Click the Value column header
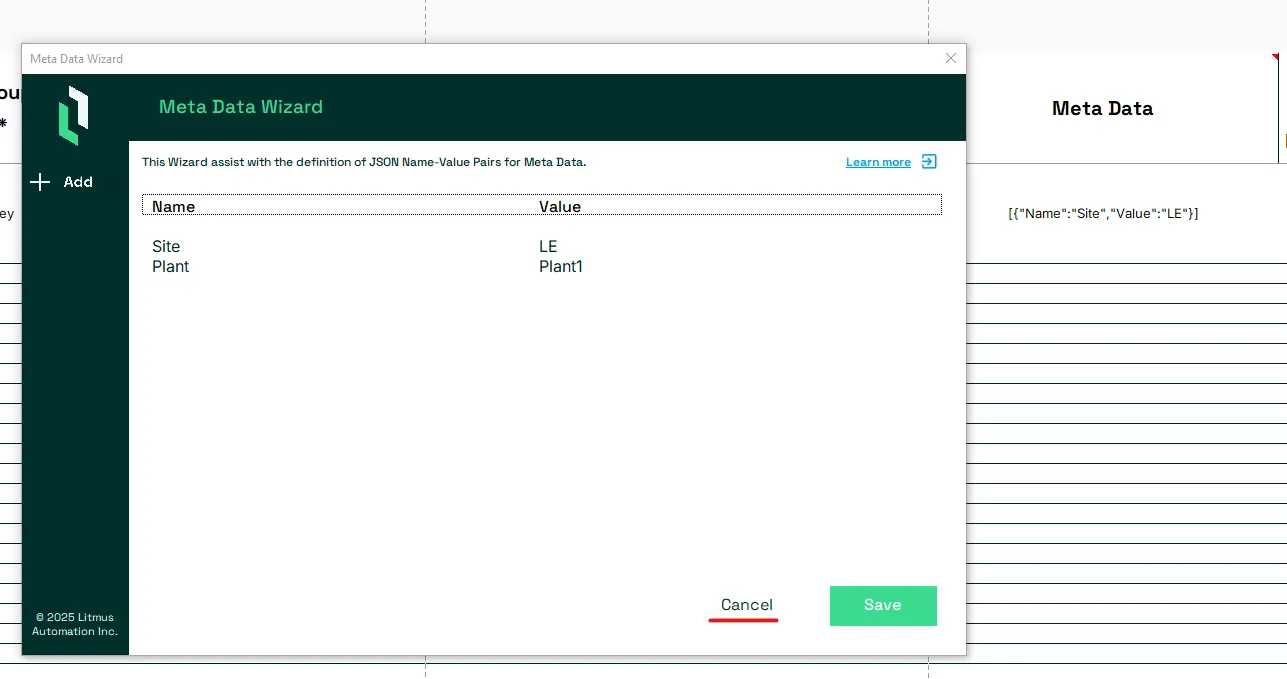The height and width of the screenshot is (679, 1287). tap(560, 207)
